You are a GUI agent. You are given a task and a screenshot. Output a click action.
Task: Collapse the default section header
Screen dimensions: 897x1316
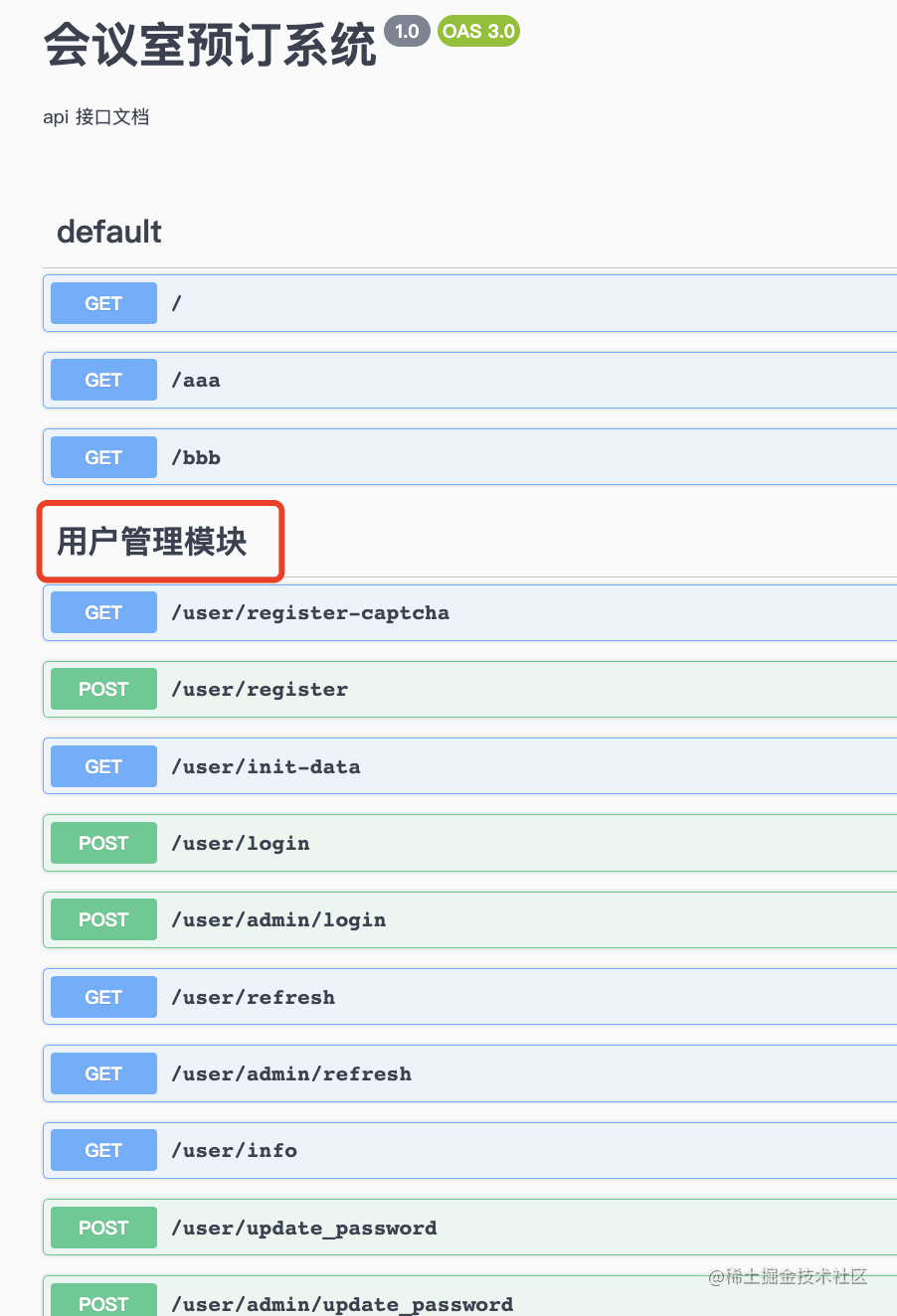pos(109,232)
